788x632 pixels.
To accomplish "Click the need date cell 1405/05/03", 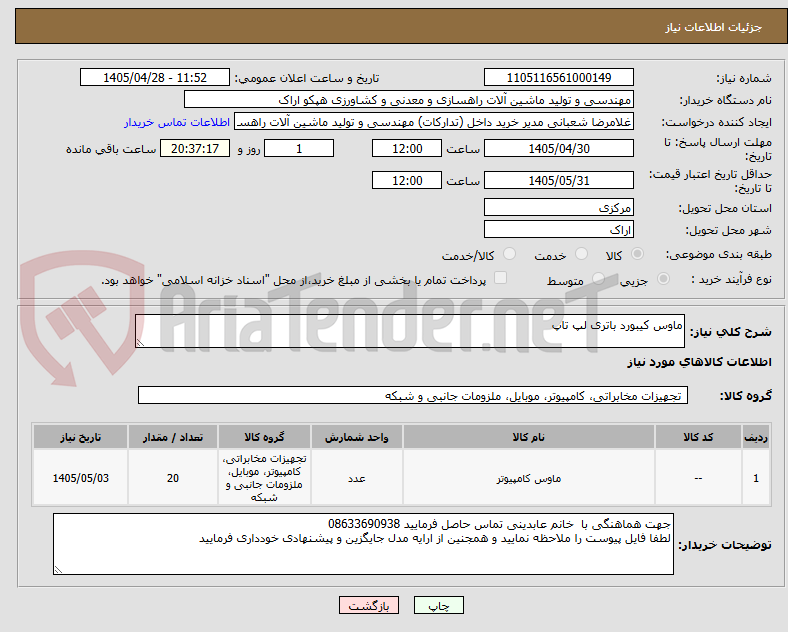I will 80,478.
